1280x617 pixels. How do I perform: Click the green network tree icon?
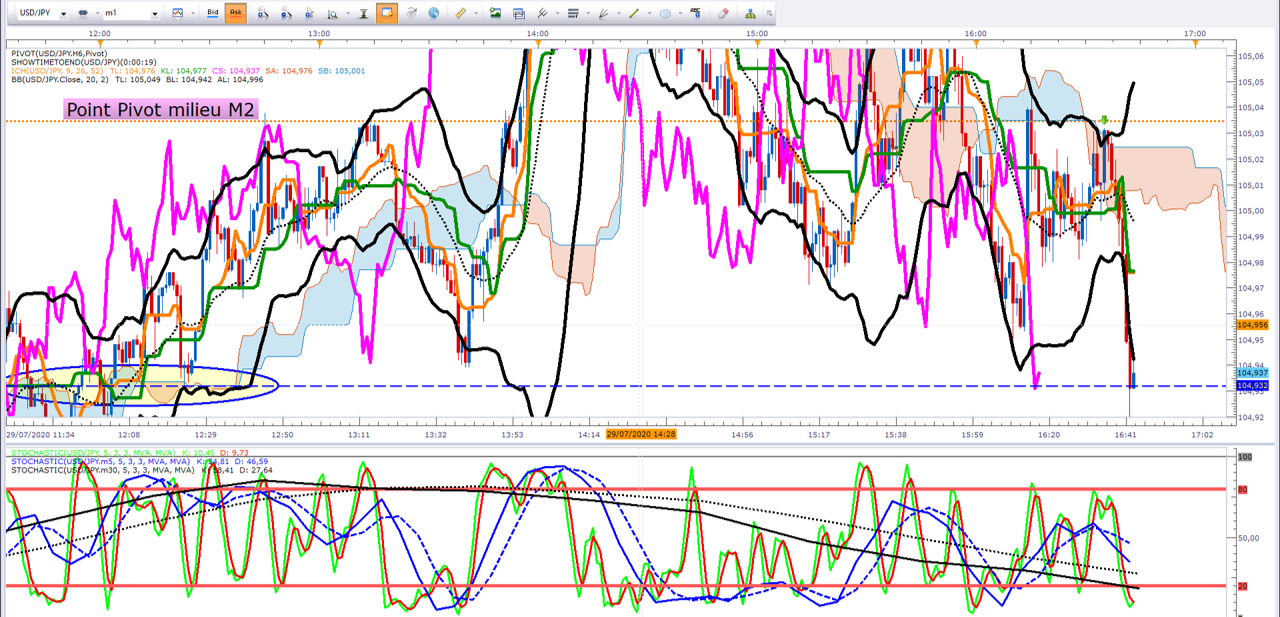coord(748,13)
